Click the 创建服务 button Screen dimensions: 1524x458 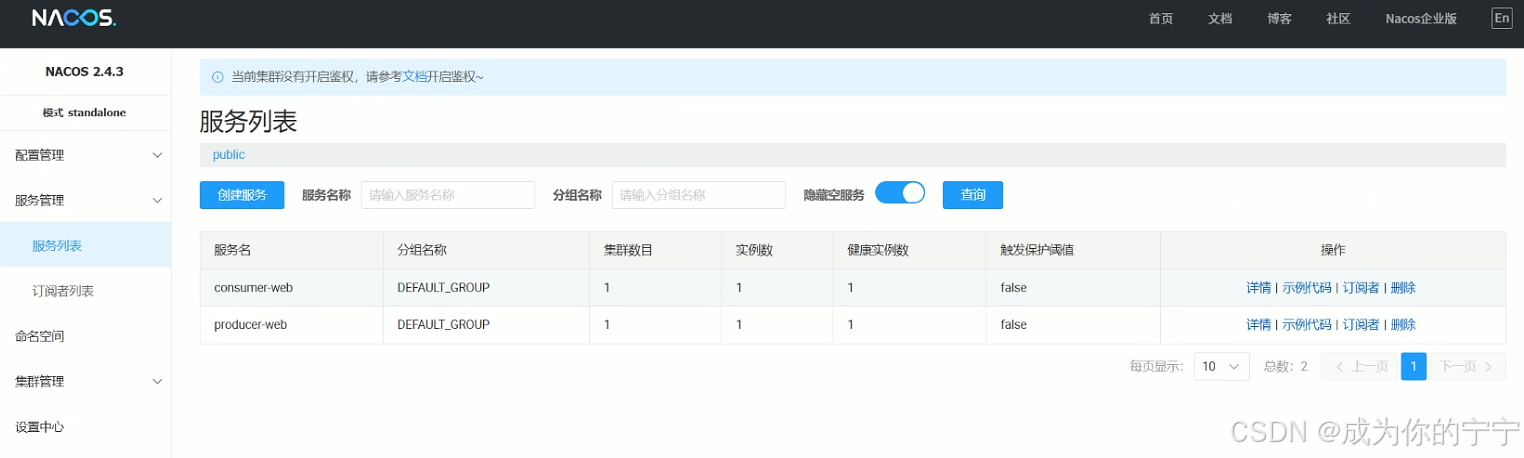click(x=242, y=195)
